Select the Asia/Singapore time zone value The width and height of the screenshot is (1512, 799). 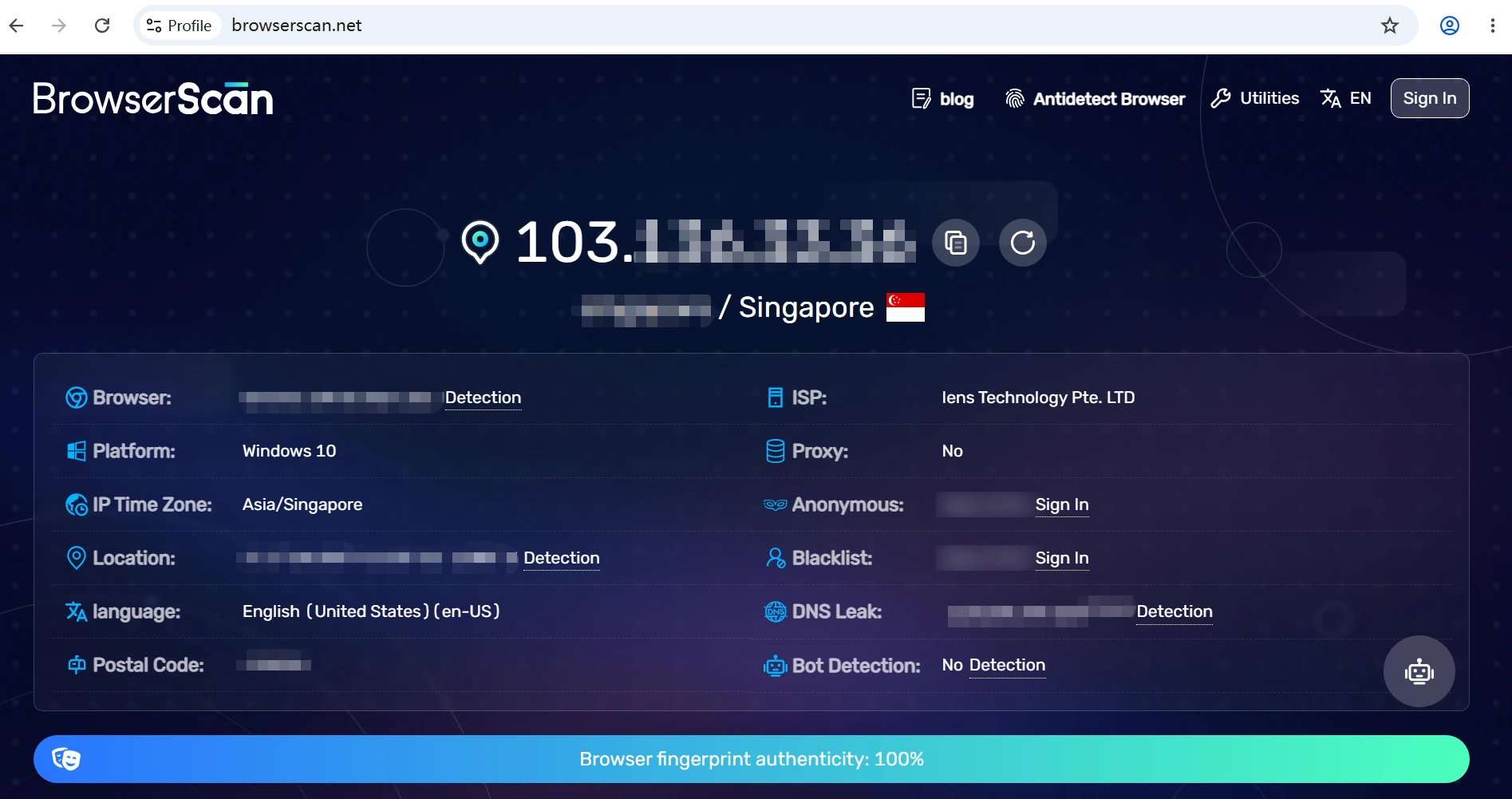click(302, 504)
